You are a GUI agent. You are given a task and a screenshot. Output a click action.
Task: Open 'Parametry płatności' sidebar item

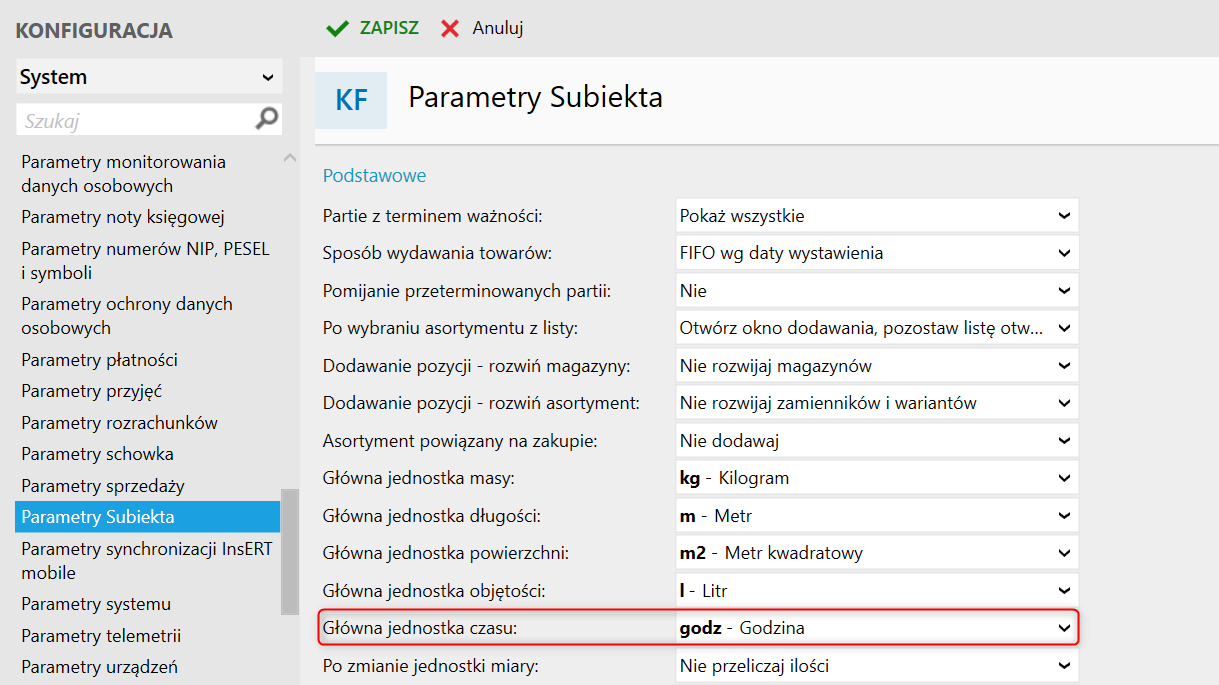[100, 360]
